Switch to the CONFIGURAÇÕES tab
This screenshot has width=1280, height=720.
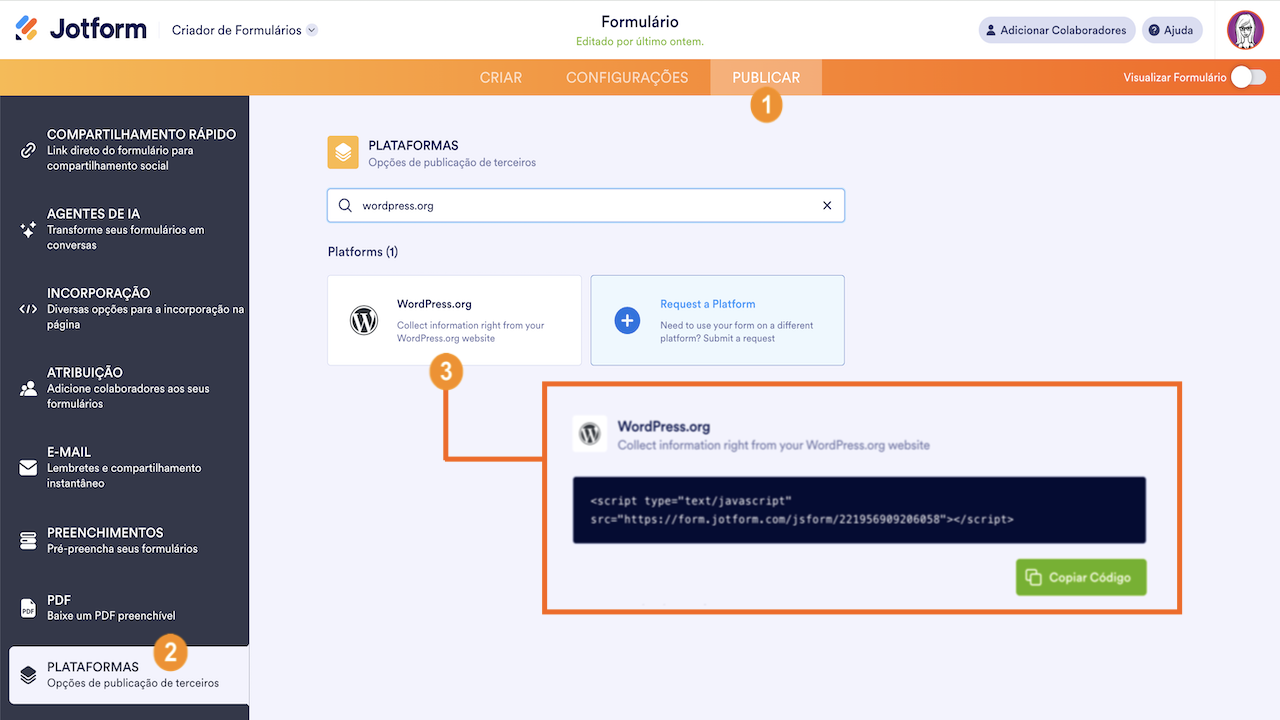pos(627,77)
